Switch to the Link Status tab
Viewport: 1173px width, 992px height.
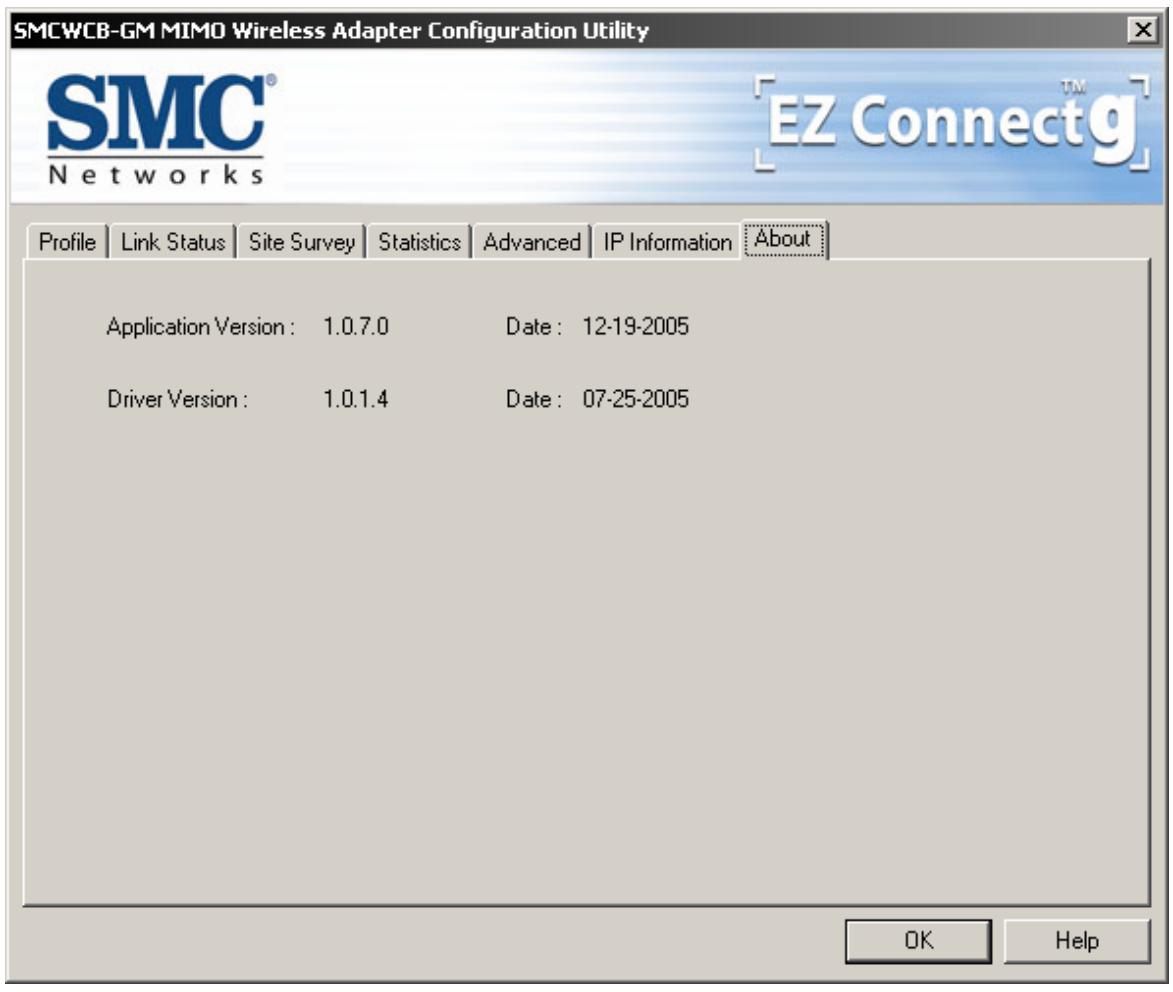tap(173, 242)
